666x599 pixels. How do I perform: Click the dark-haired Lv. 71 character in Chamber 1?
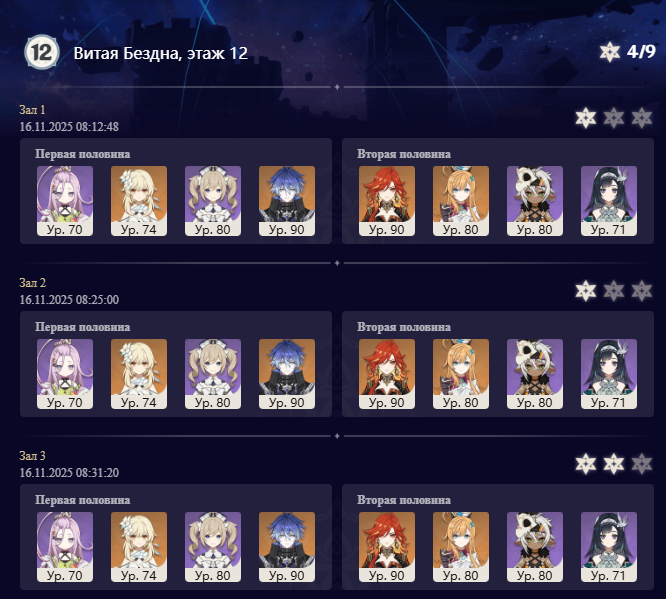pyautogui.click(x=609, y=201)
